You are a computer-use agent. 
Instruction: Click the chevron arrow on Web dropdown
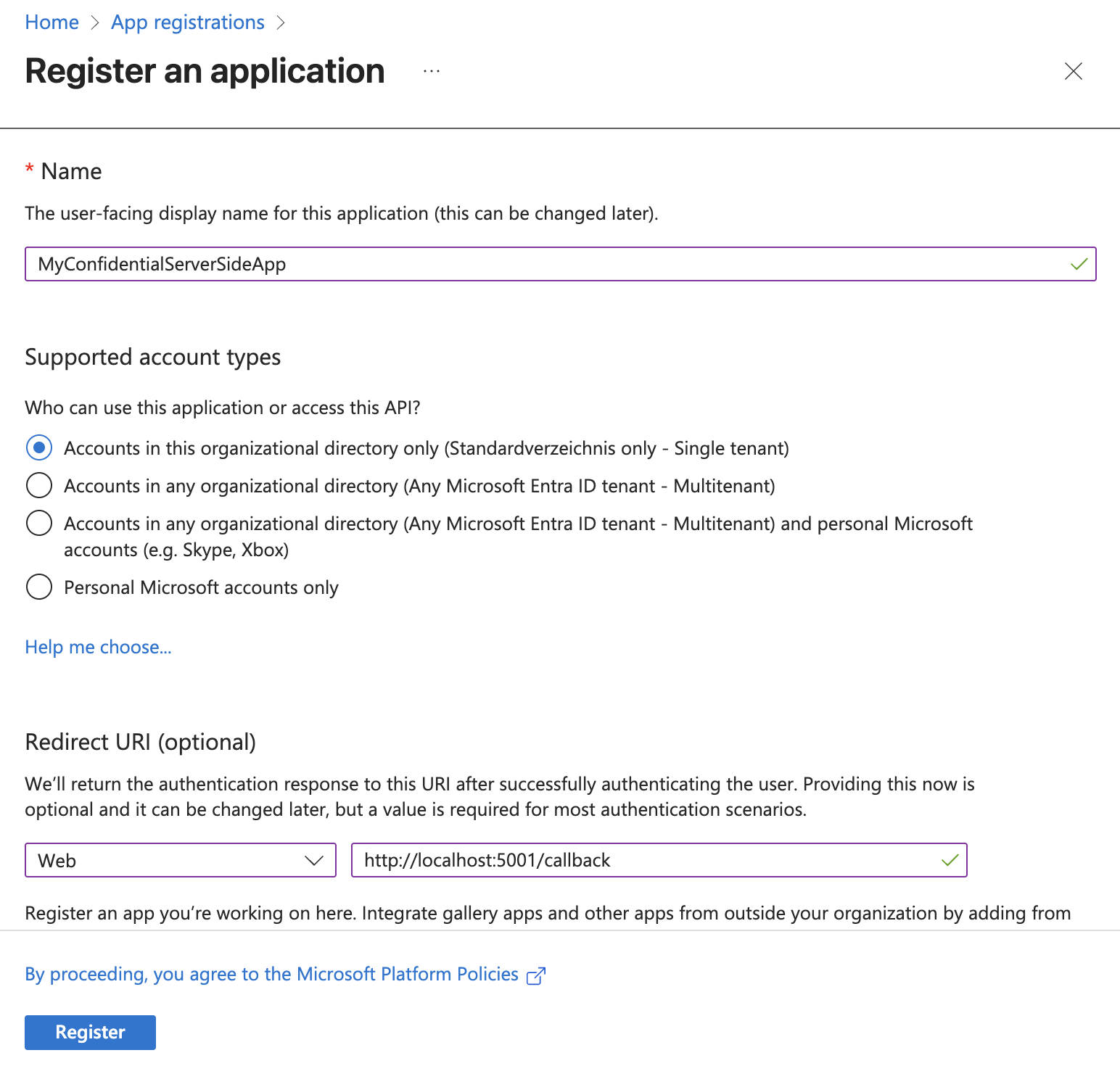(x=313, y=861)
